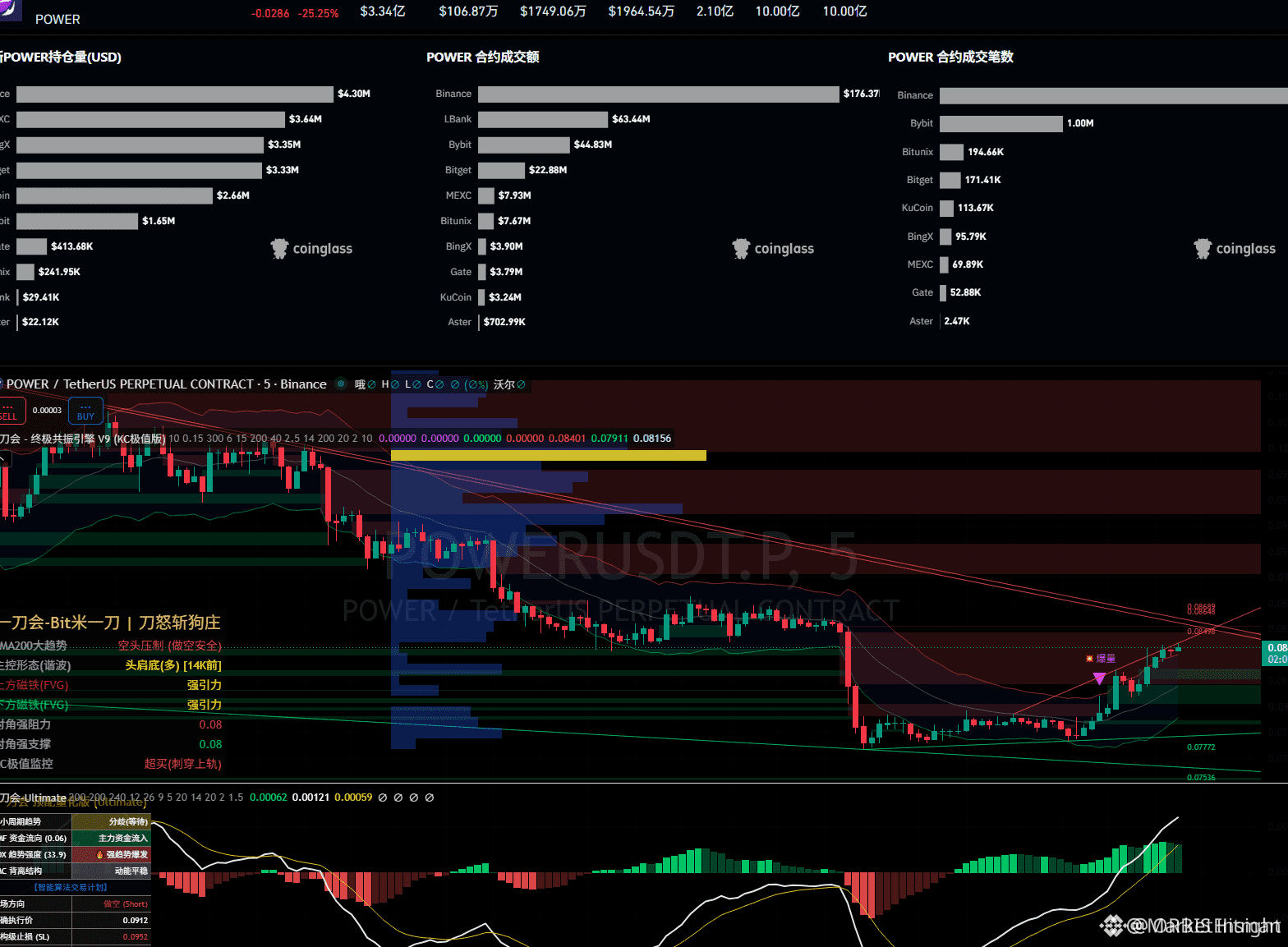Click the Binance $176.37M volume bar in 合约成交额

659,94
